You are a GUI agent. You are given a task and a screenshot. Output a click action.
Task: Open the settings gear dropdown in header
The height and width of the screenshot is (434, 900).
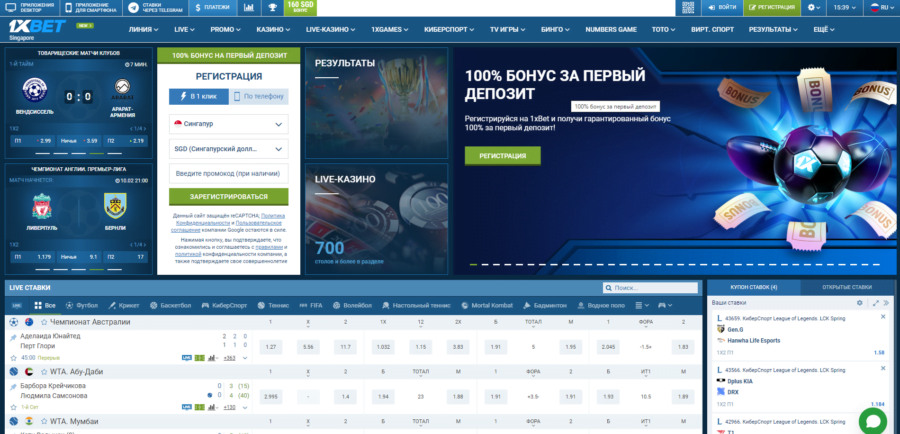[814, 7]
